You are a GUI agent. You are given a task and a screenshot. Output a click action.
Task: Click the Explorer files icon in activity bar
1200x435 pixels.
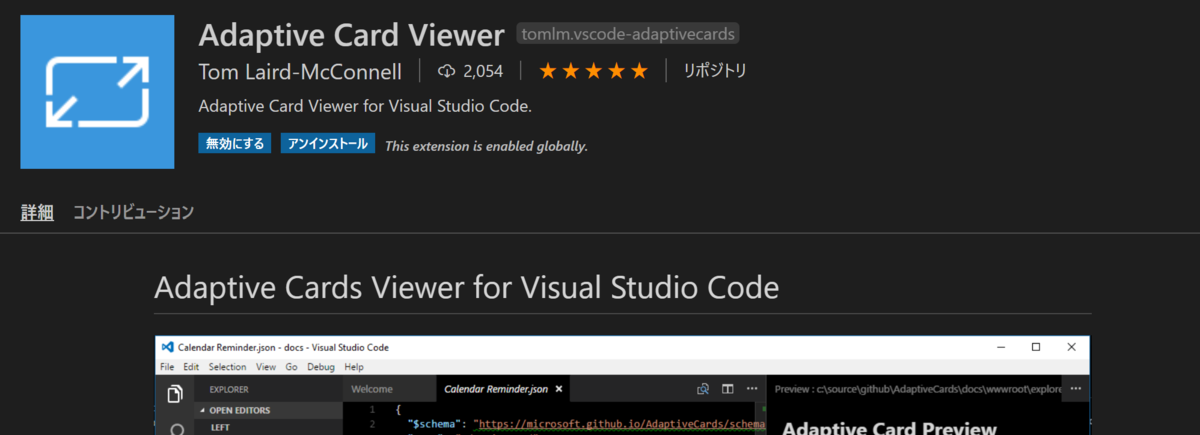(176, 393)
